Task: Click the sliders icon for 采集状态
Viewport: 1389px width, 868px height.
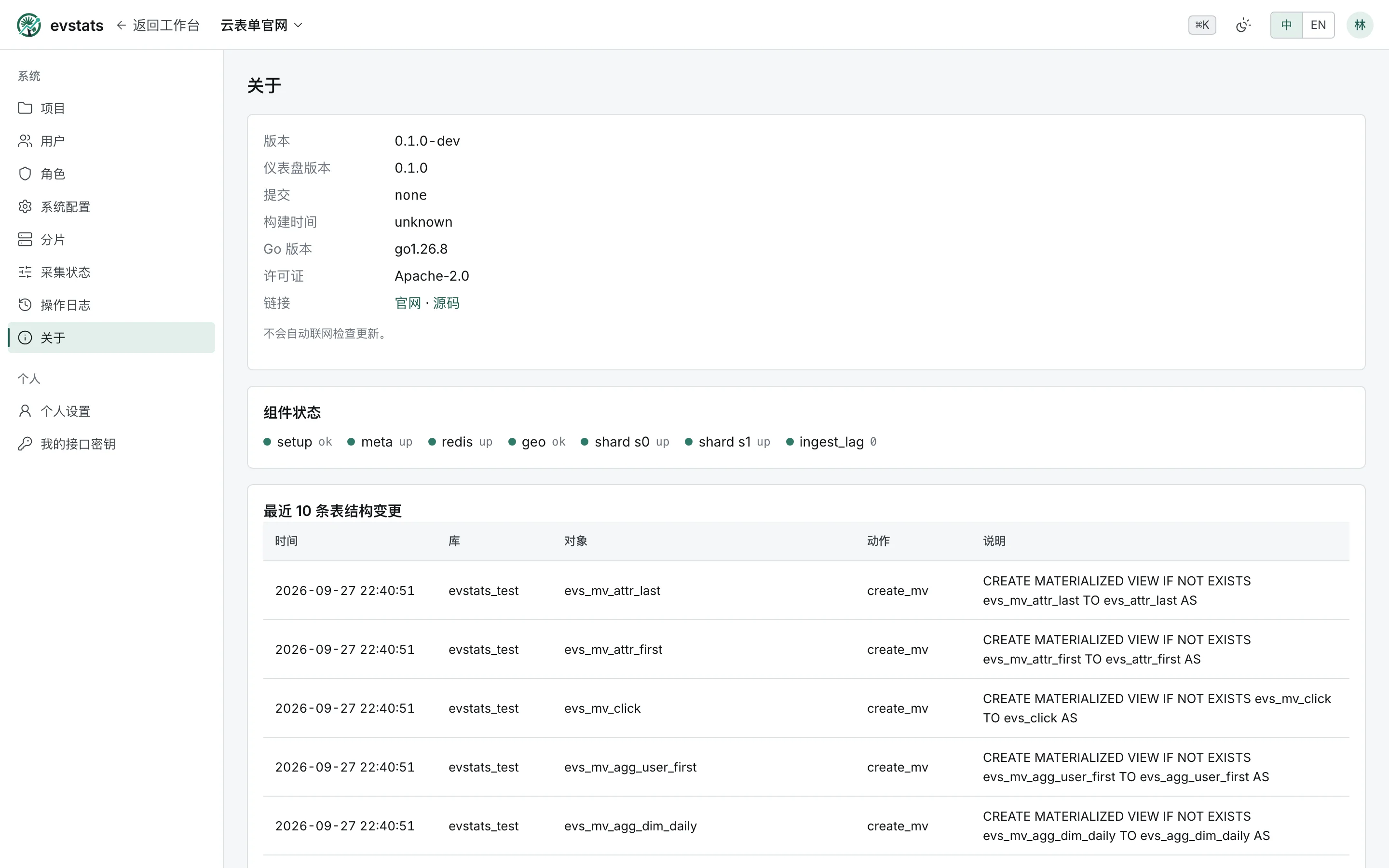Action: click(25, 271)
